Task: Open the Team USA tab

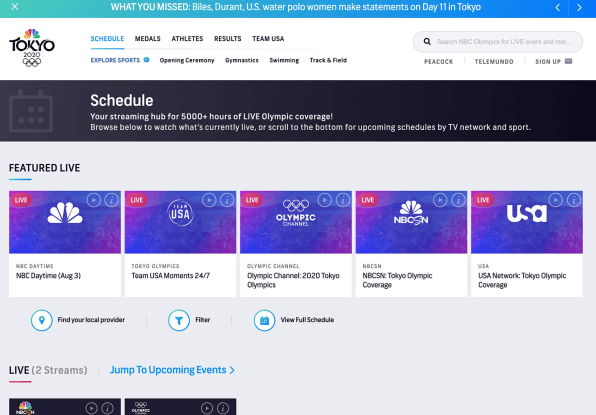Action: point(268,39)
